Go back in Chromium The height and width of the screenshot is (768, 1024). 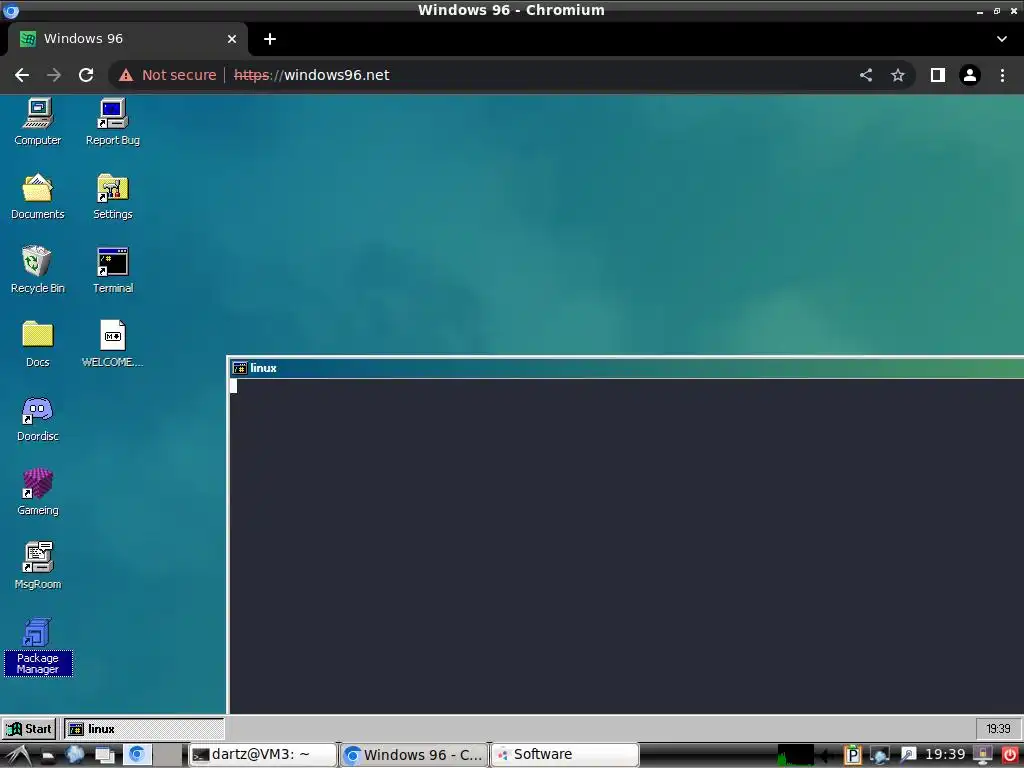click(22, 75)
